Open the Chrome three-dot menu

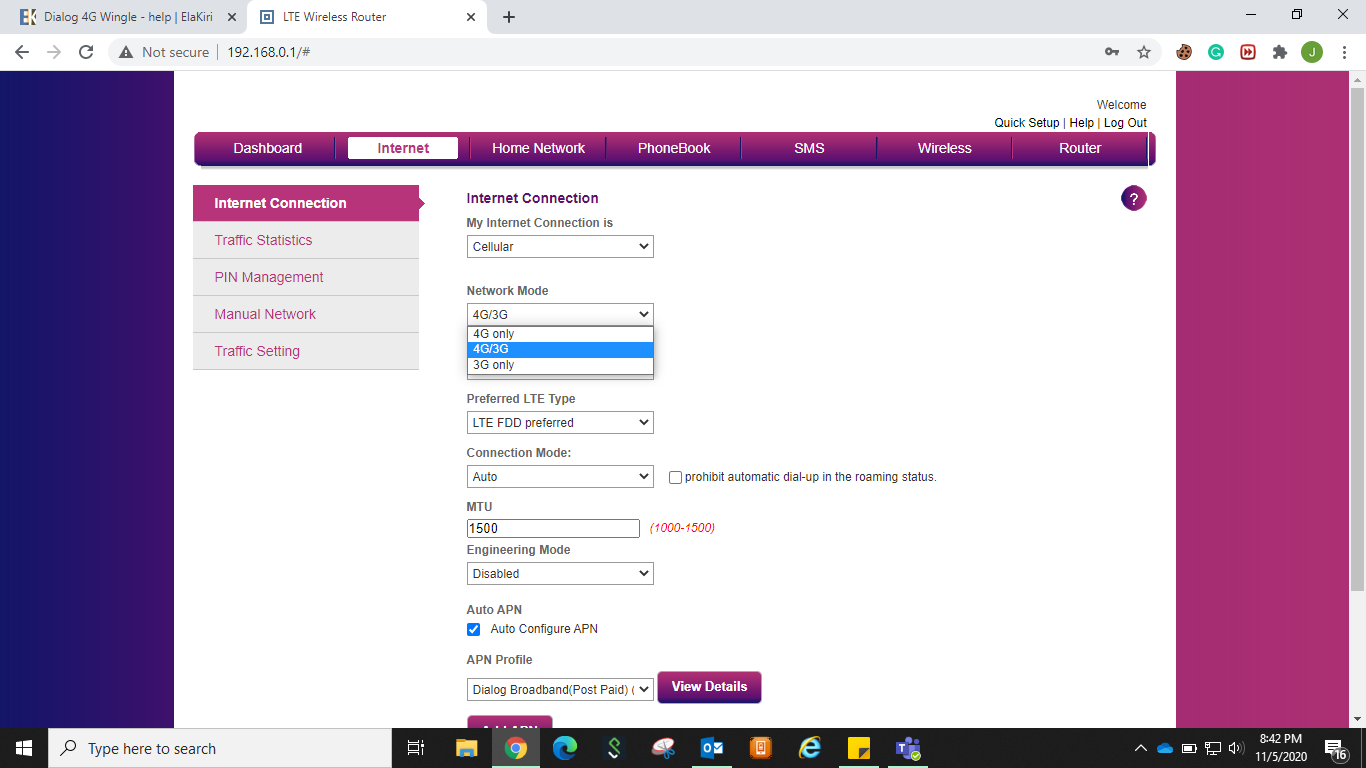(x=1343, y=52)
